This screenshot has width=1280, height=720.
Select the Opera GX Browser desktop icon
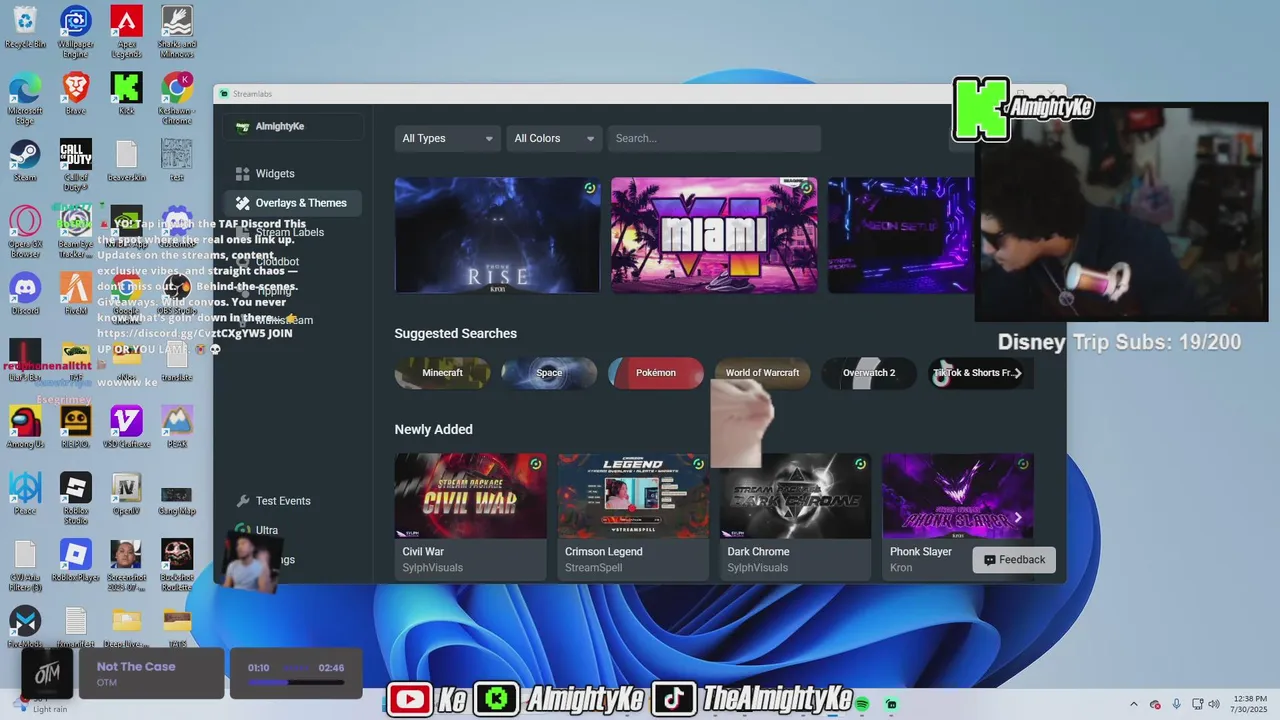[x=25, y=232]
